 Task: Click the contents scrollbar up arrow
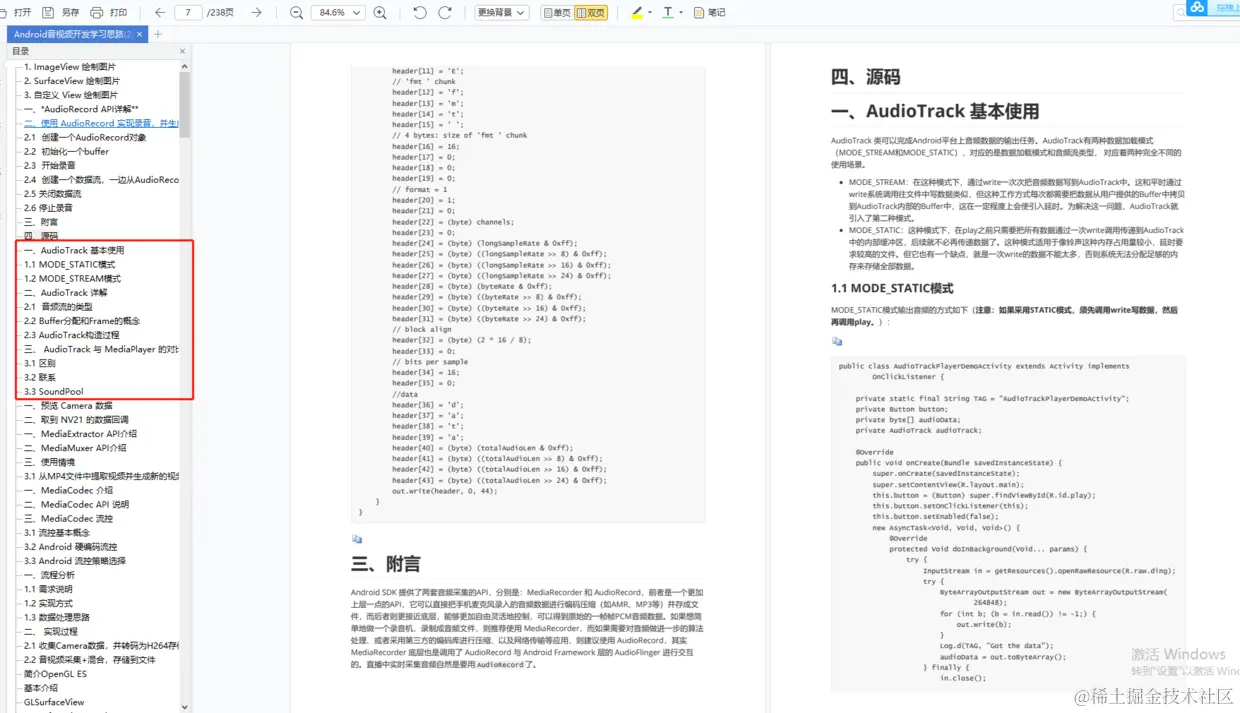pos(185,65)
